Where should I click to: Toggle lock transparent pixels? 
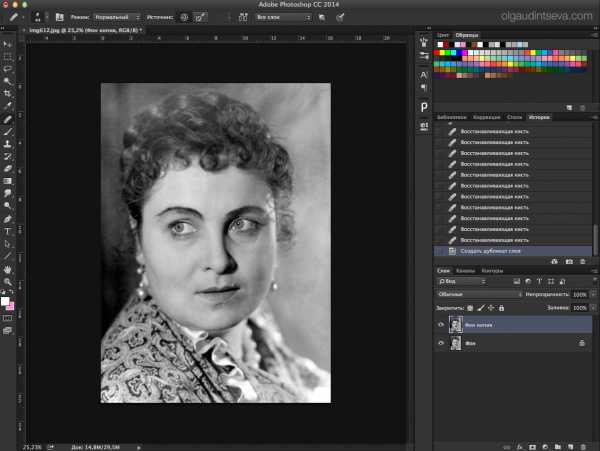470,308
